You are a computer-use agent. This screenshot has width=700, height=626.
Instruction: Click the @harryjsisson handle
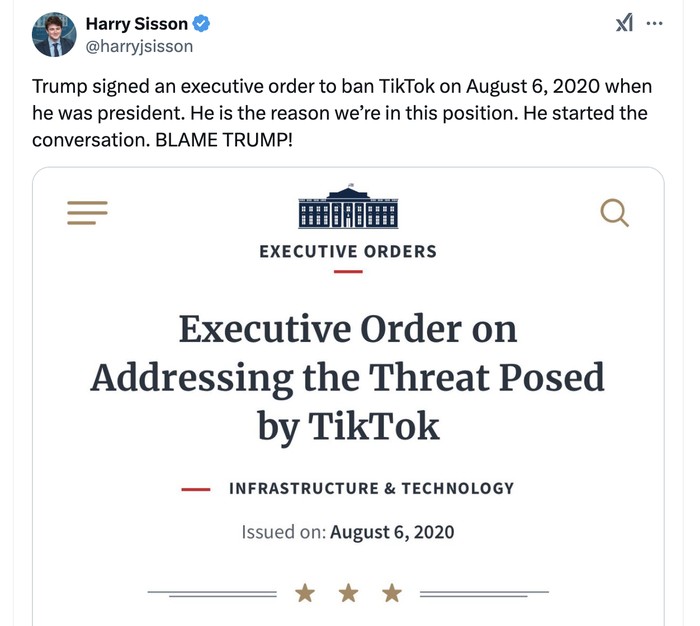(x=139, y=46)
